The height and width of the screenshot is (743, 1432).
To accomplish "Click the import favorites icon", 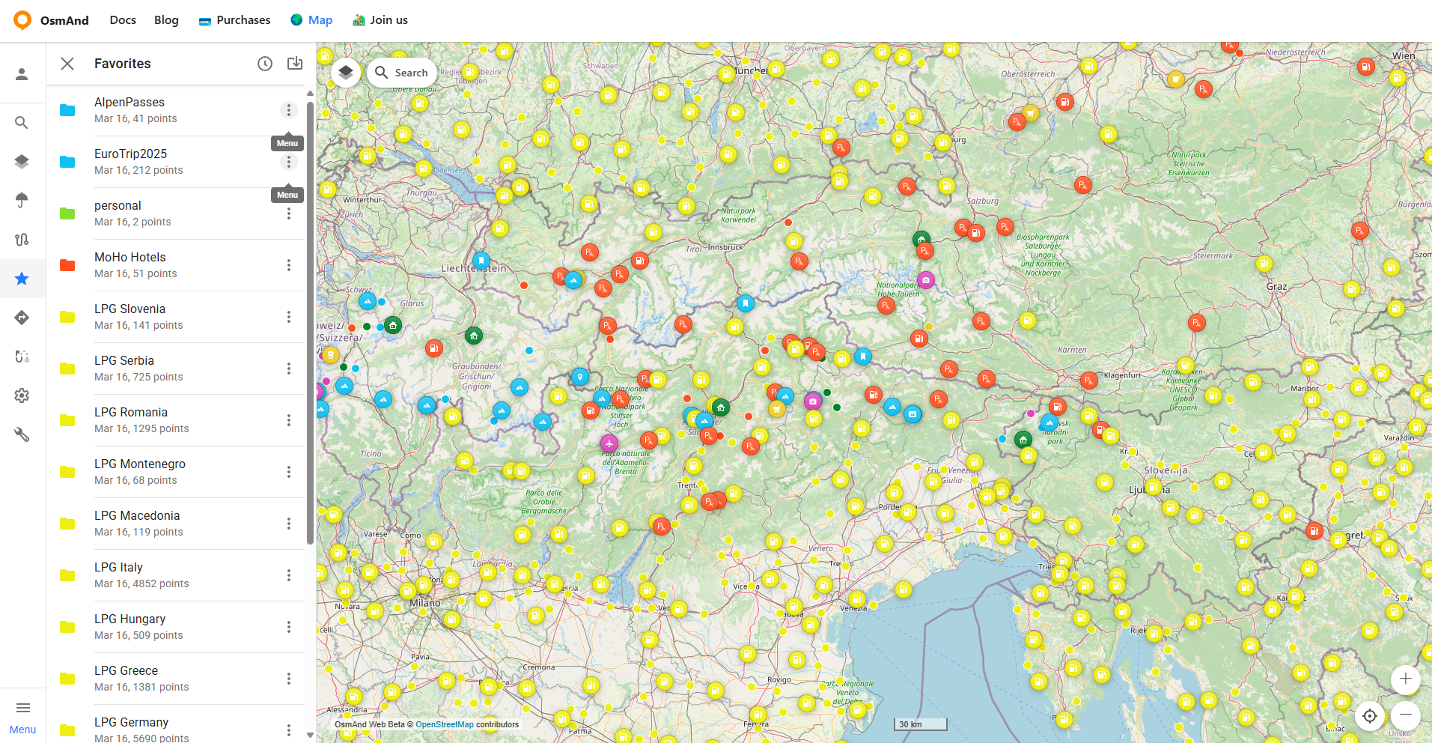I will point(295,64).
